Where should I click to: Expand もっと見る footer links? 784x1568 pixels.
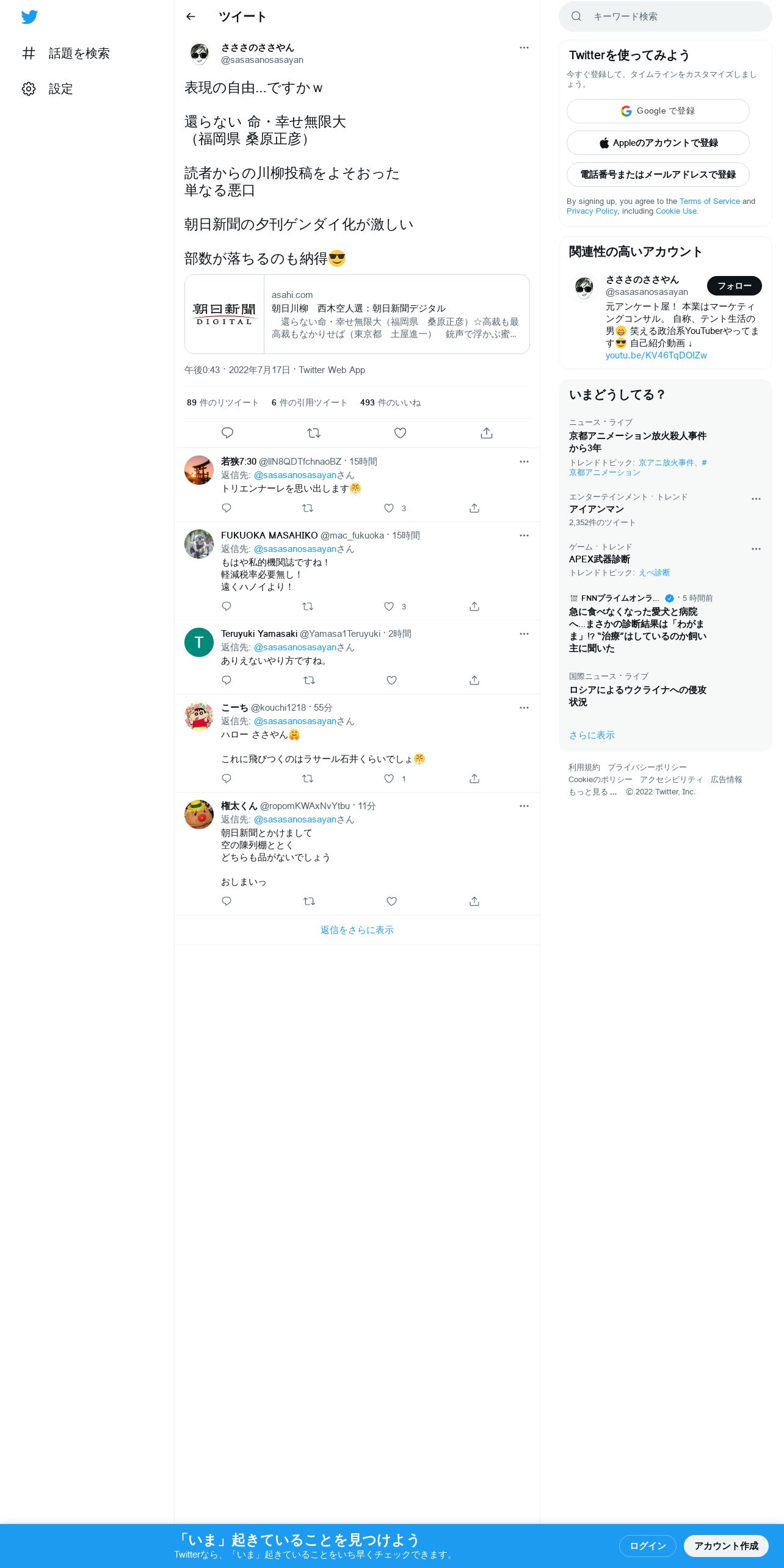click(x=593, y=792)
